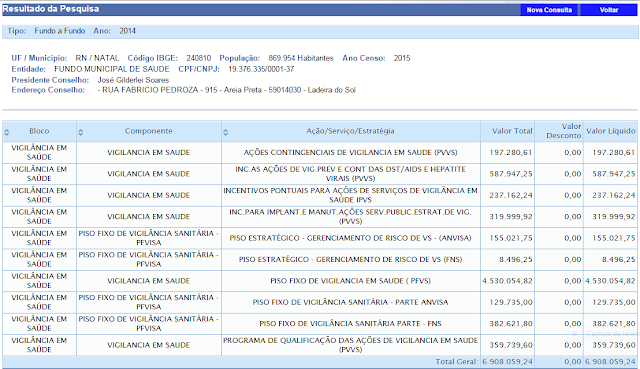Image resolution: width=640 pixels, height=369 pixels.
Task: Click Ano Censo value 2015
Action: click(402, 58)
